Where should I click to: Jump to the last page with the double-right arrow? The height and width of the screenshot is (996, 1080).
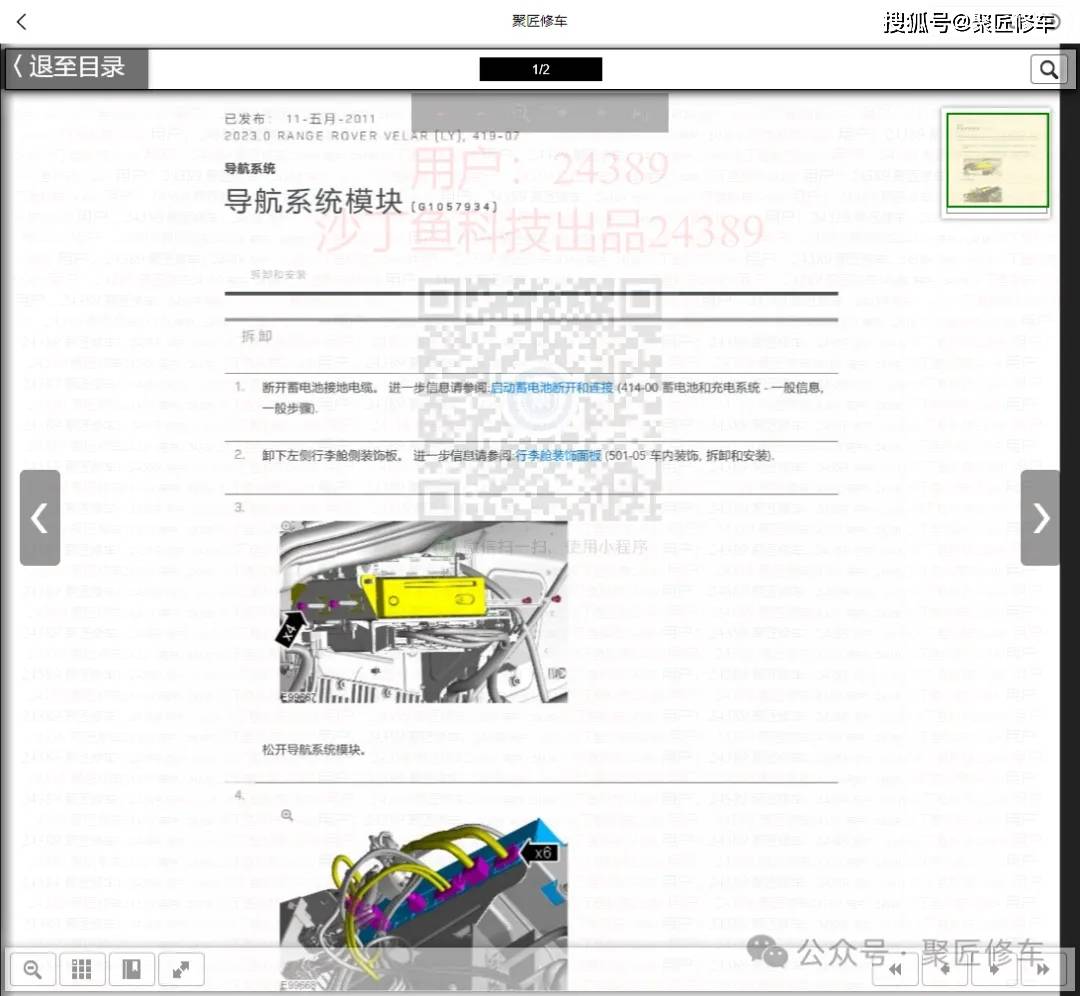click(x=1043, y=969)
